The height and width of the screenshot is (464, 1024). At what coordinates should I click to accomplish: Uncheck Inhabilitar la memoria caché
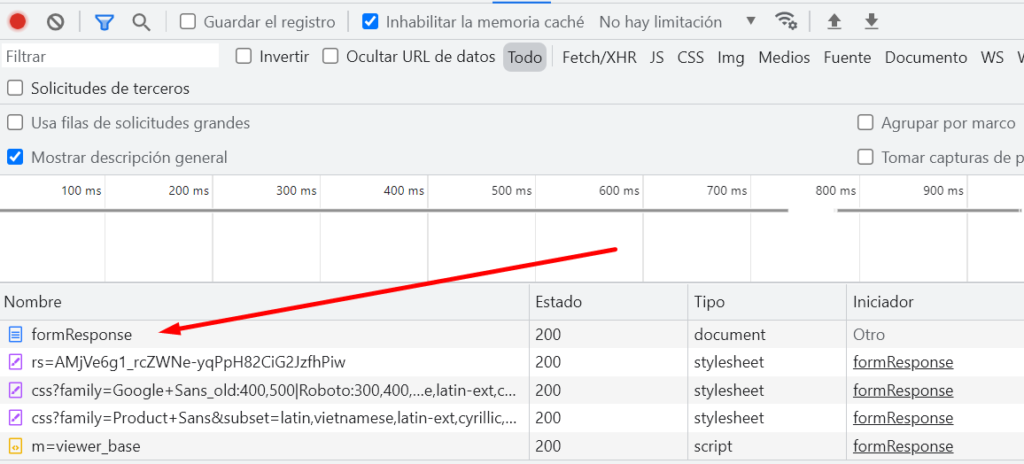370,22
